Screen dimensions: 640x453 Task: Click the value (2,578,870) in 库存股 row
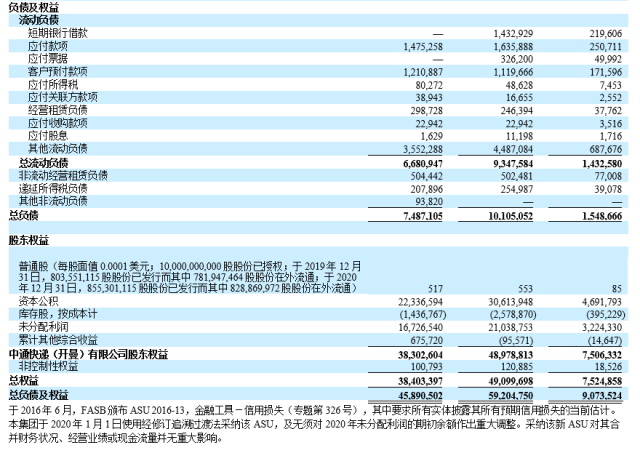point(513,315)
